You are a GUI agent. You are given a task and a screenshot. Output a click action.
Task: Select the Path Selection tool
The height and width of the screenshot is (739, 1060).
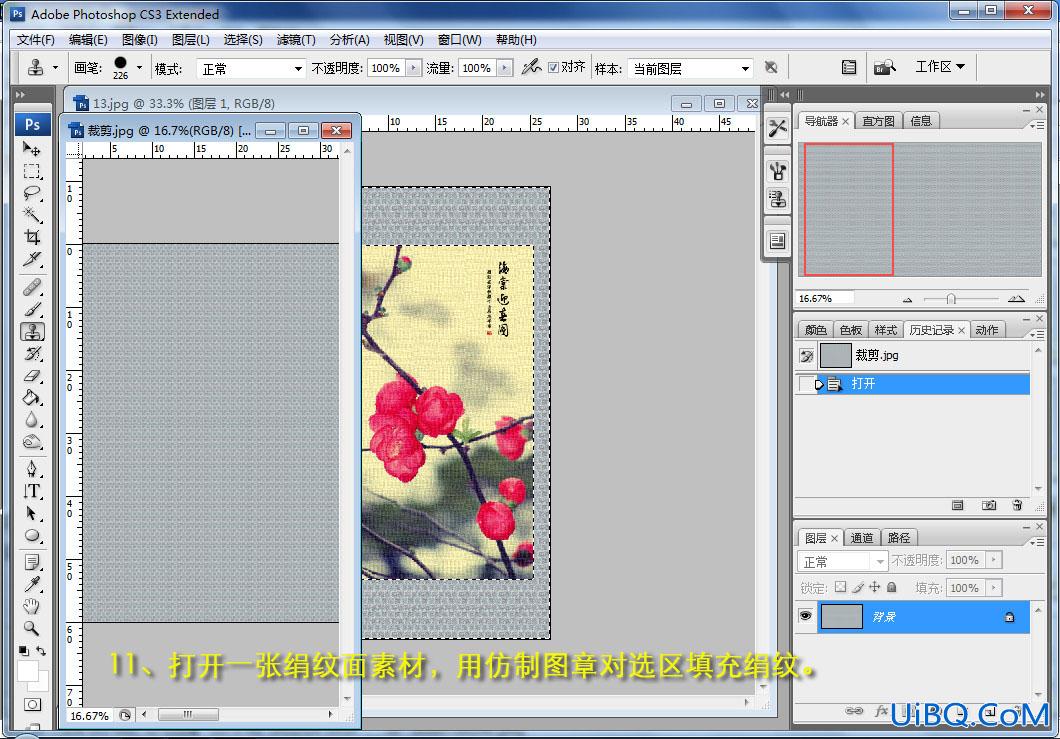pyautogui.click(x=32, y=513)
